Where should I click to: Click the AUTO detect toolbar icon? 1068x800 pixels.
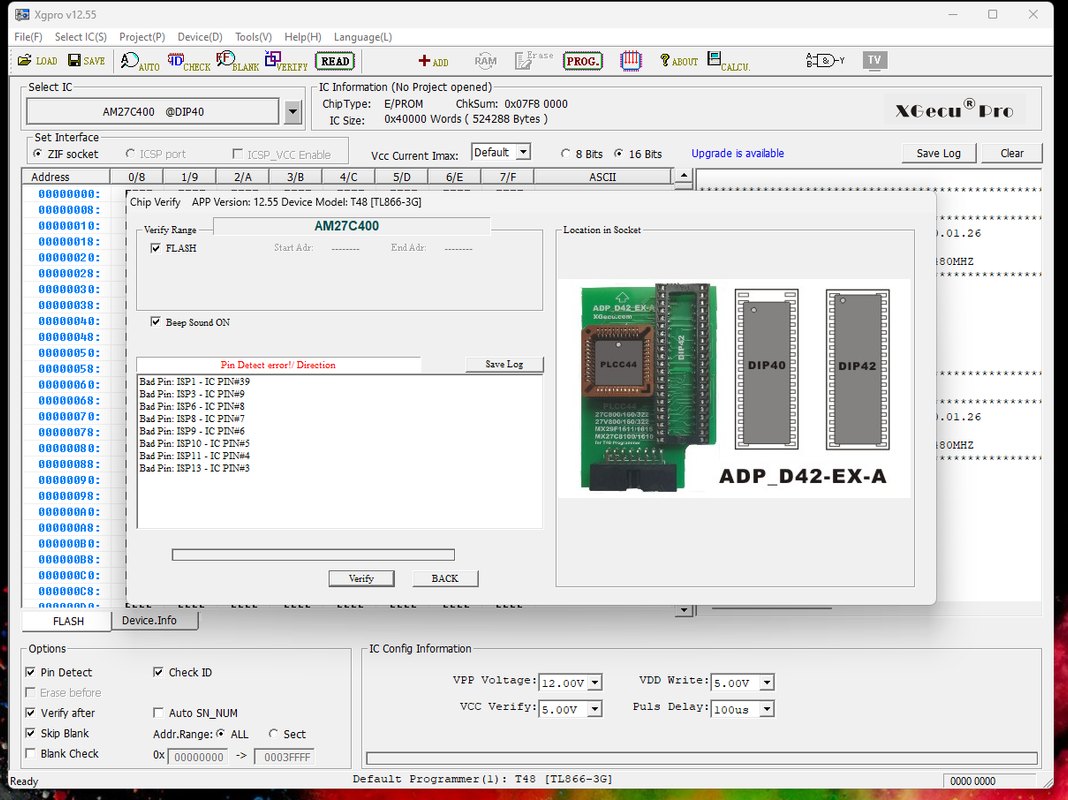pyautogui.click(x=140, y=61)
